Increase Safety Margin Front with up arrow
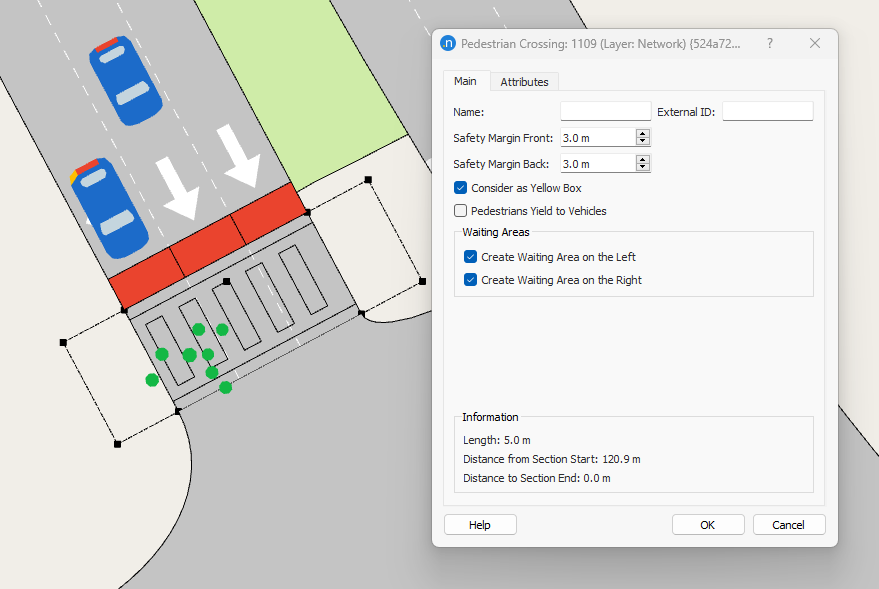The height and width of the screenshot is (589, 879). coord(643,133)
